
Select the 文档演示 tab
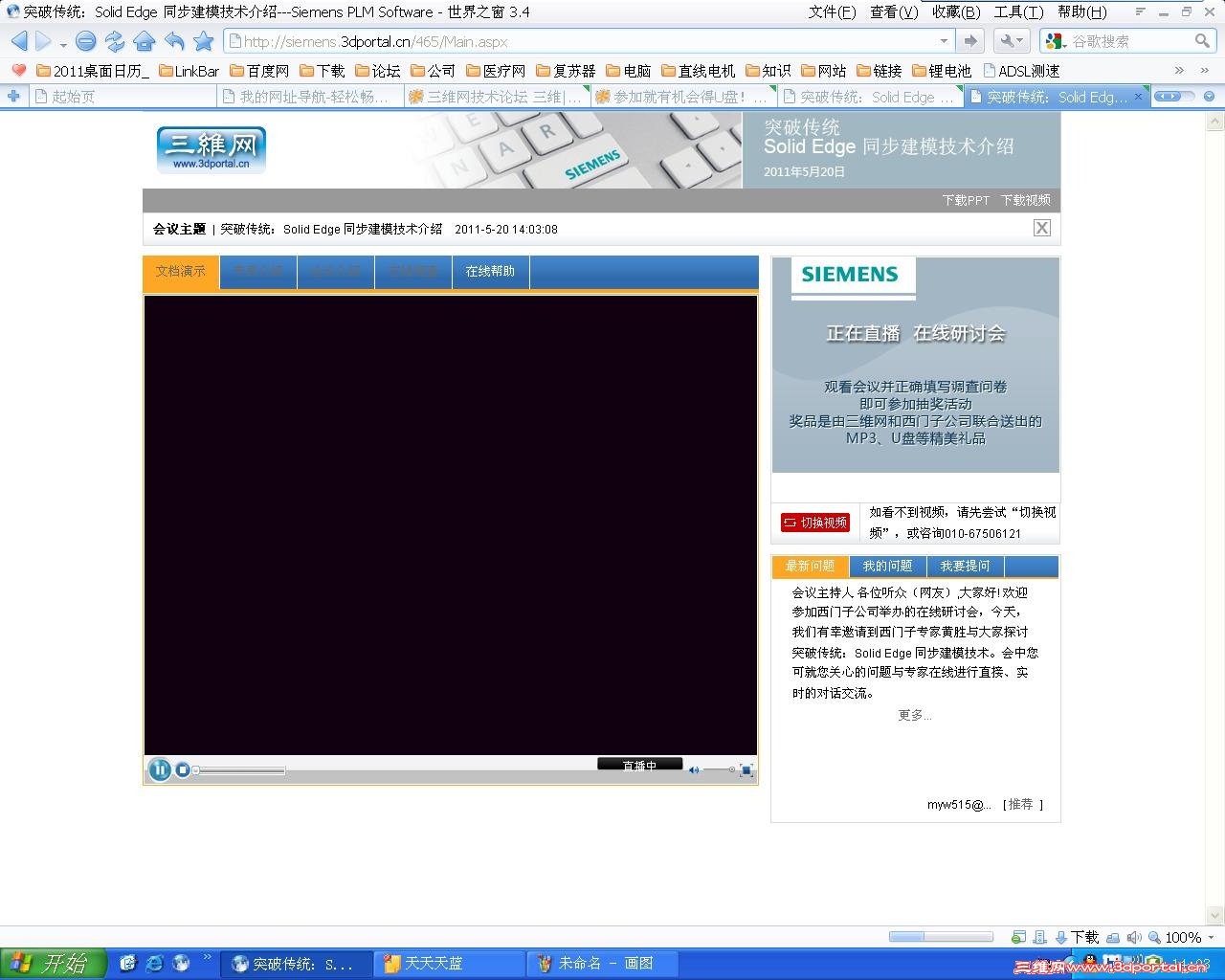(181, 272)
